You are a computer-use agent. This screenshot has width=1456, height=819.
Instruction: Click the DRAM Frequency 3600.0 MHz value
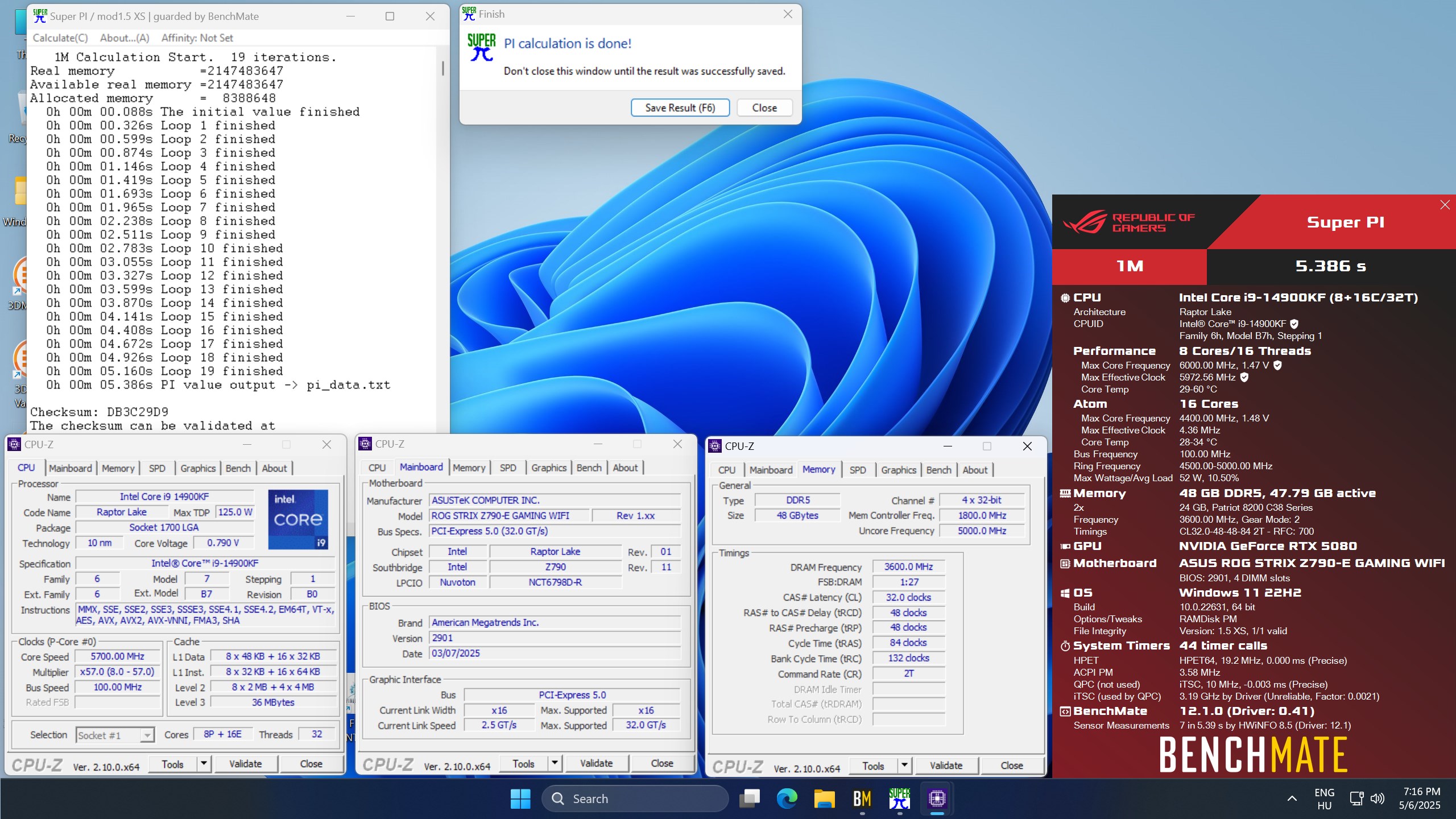tap(908, 566)
